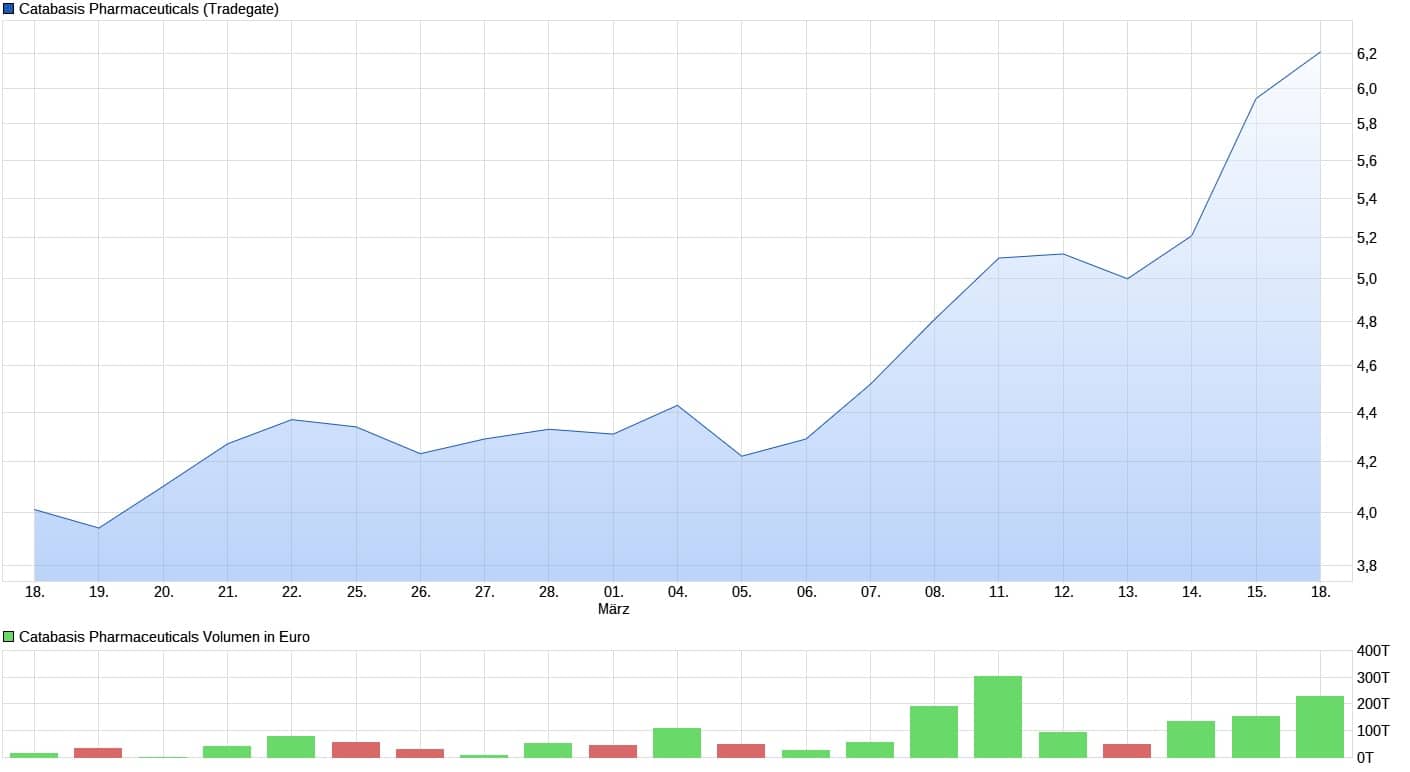This screenshot has height=772, width=1410.
Task: Click the green legend square for Volumen
Action: [9, 637]
